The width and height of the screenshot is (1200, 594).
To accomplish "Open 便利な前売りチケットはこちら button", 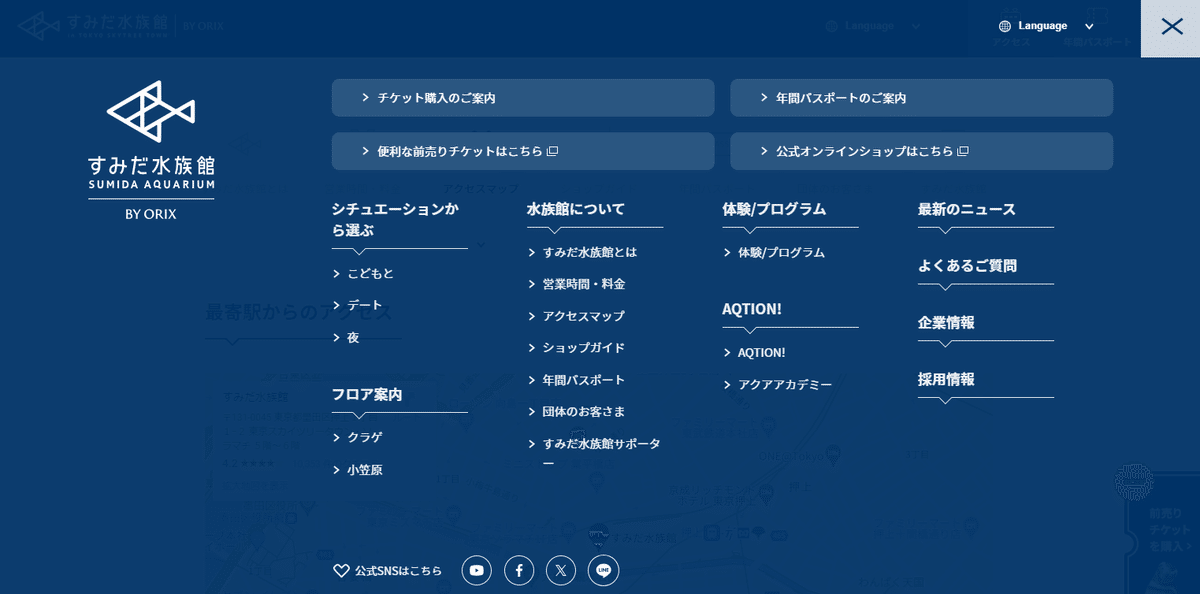I will click(x=523, y=151).
